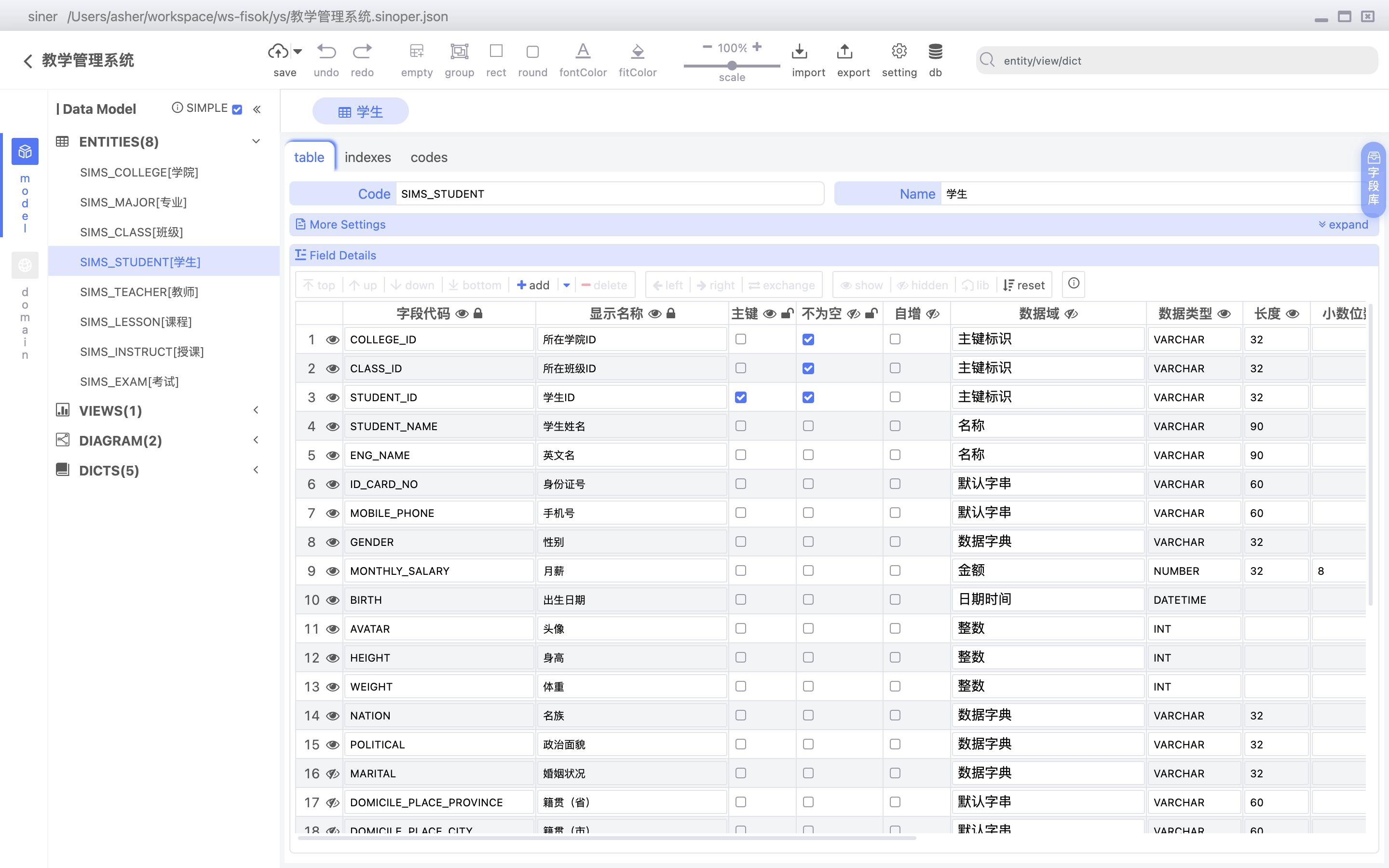Select the round shape tool
The image size is (1389, 868).
coord(532,52)
